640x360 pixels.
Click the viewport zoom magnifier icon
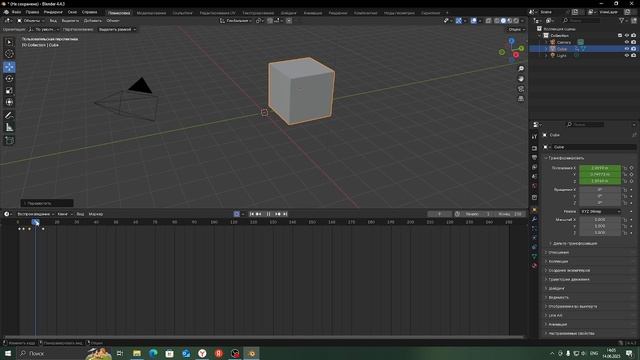click(x=521, y=69)
